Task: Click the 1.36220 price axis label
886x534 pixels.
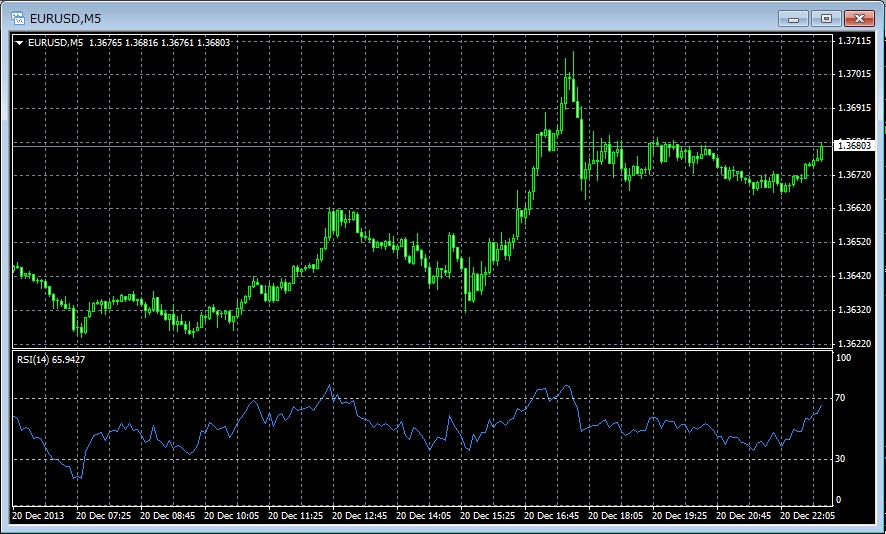Action: (x=855, y=343)
